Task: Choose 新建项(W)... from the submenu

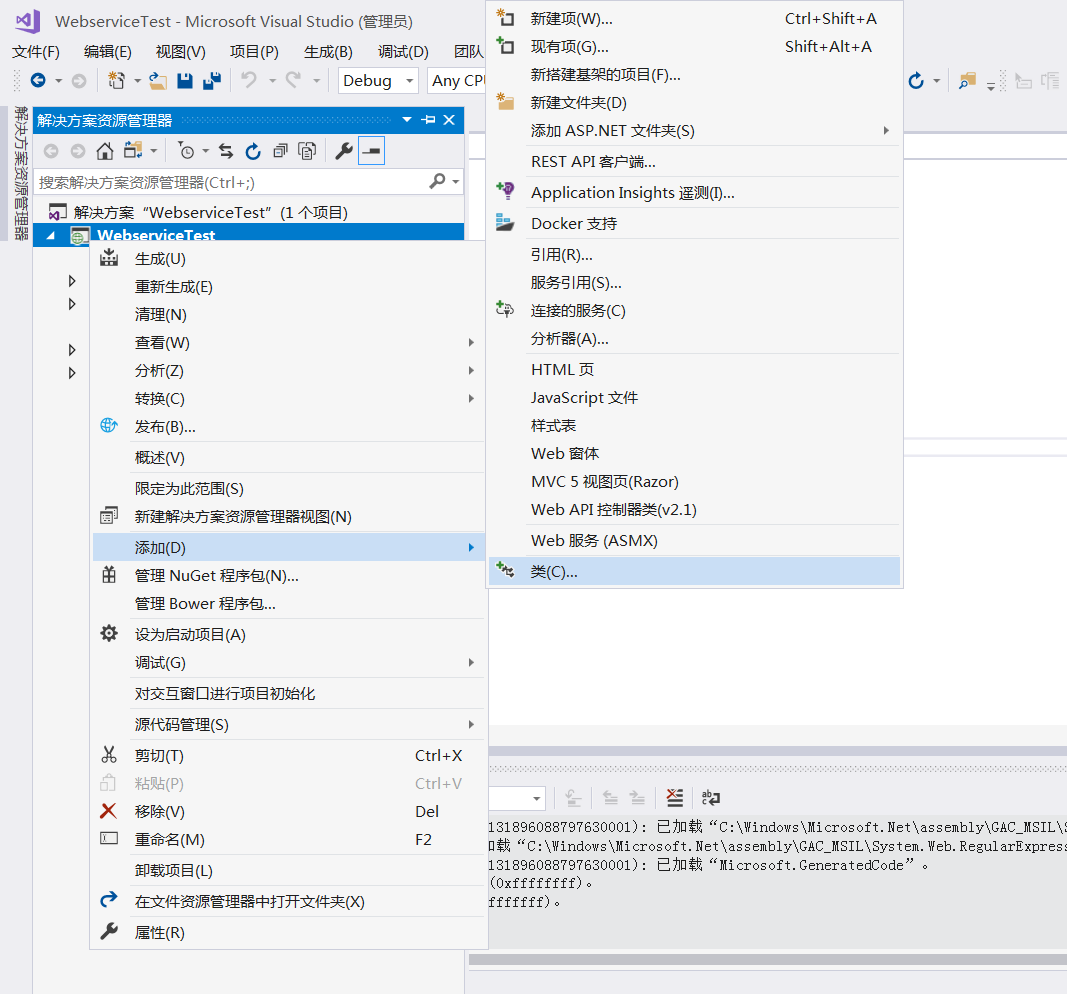Action: pos(694,18)
